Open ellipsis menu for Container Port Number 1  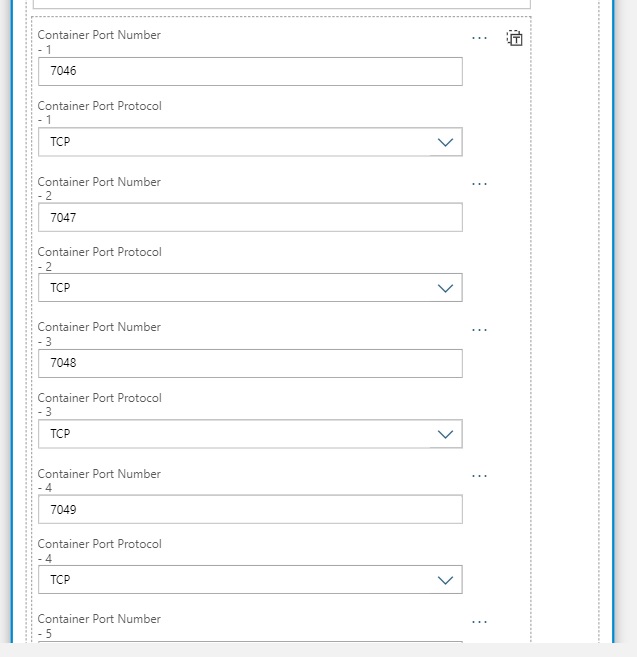click(479, 38)
